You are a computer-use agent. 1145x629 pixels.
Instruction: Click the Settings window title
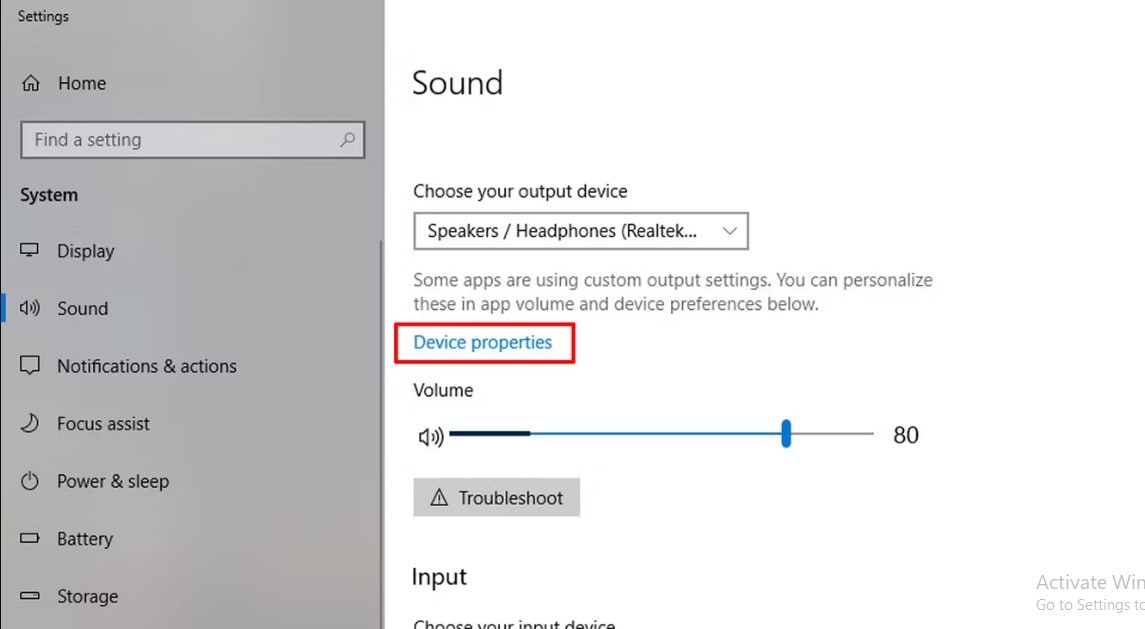(x=43, y=16)
